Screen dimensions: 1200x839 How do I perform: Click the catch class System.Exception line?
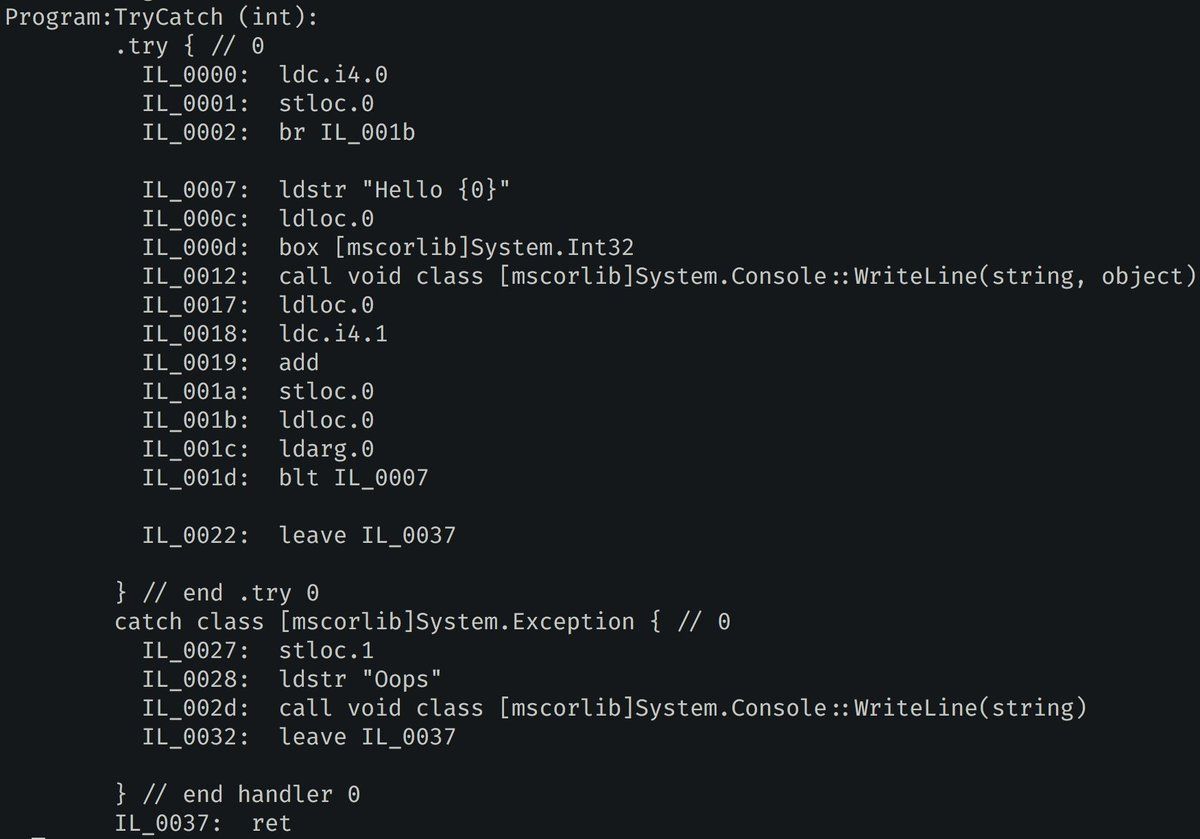tap(422, 622)
